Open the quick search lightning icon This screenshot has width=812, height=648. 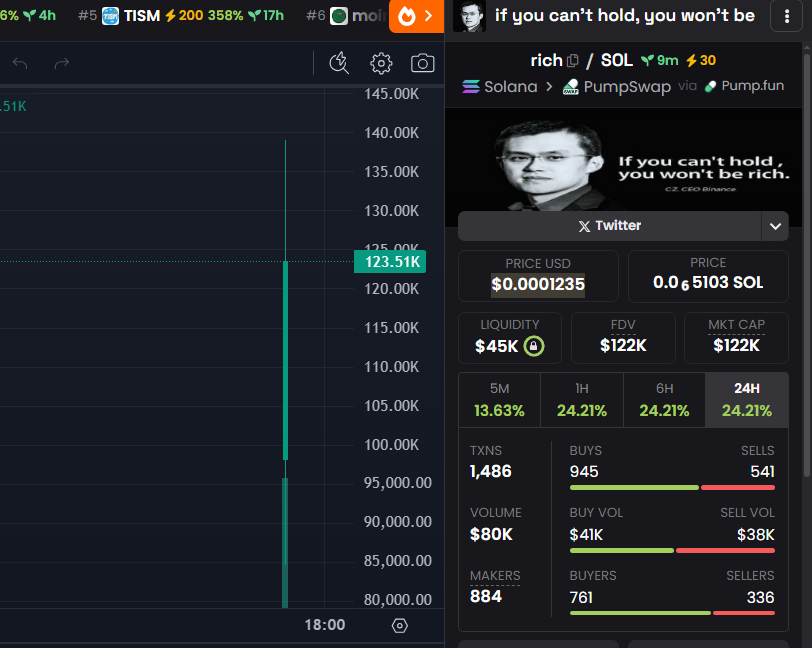pos(339,63)
